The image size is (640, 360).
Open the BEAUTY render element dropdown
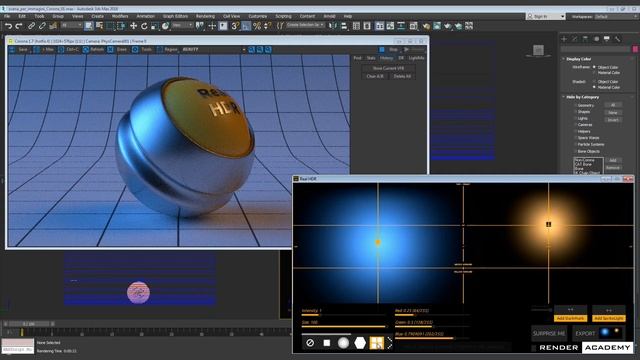[x=213, y=49]
